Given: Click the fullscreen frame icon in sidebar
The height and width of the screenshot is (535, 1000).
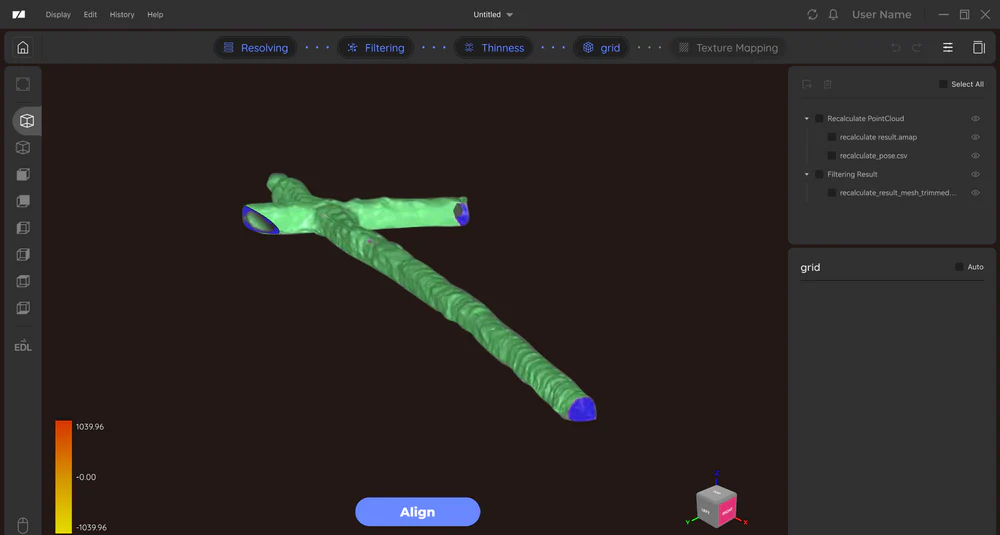Looking at the screenshot, I should [23, 85].
